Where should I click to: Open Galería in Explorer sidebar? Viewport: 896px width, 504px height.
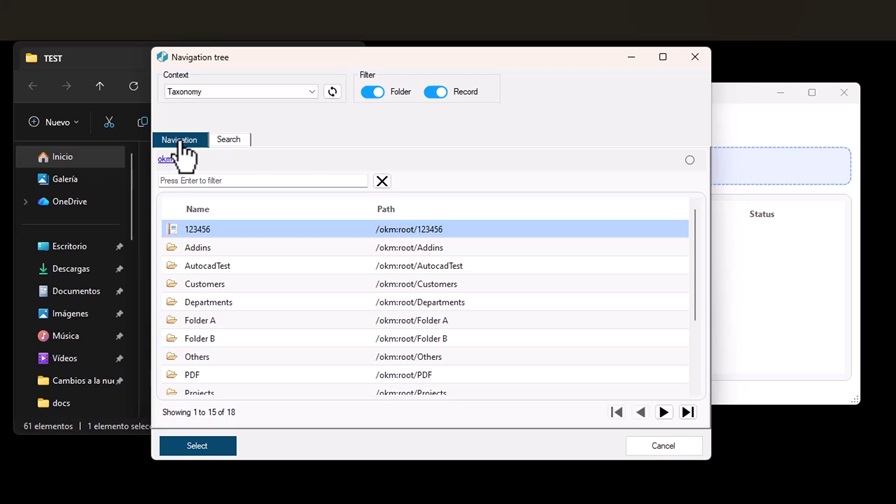(65, 179)
